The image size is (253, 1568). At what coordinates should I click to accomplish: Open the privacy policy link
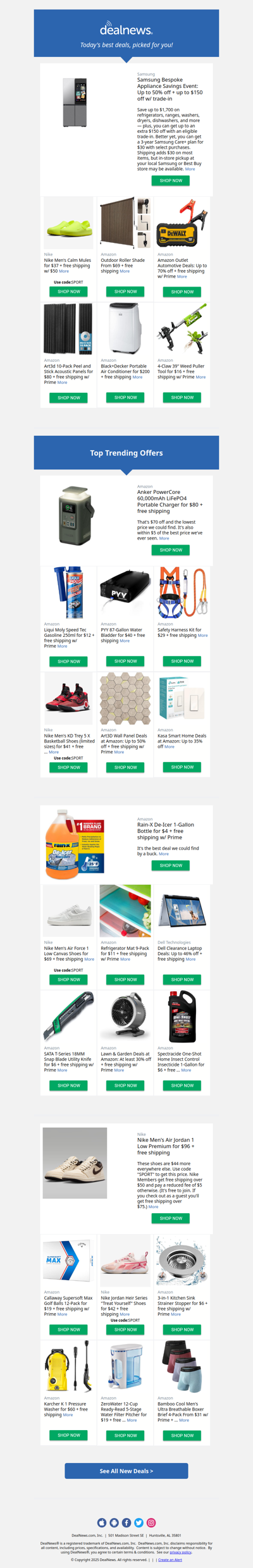[180, 1552]
